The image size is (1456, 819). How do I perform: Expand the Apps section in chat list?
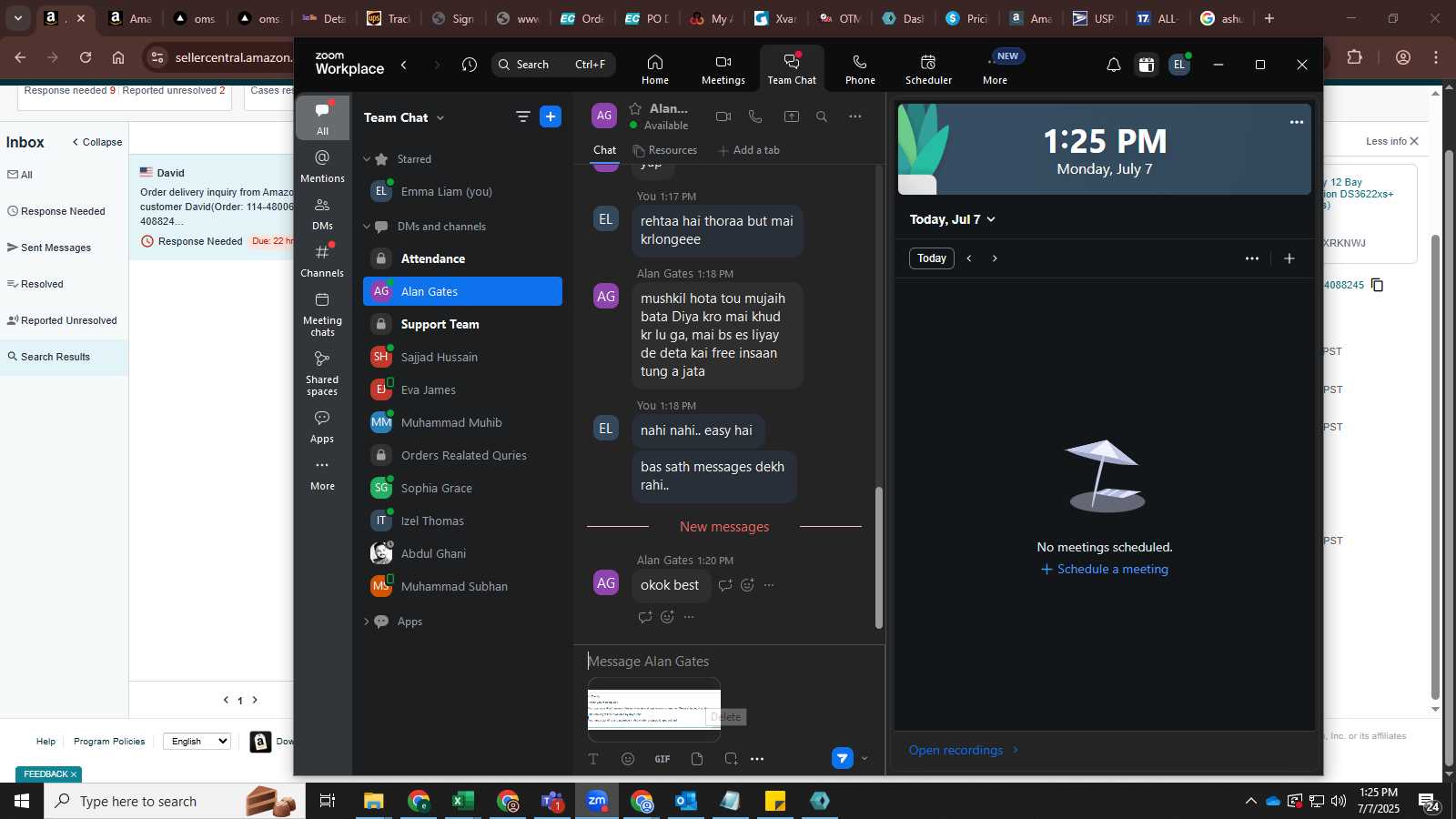[367, 622]
